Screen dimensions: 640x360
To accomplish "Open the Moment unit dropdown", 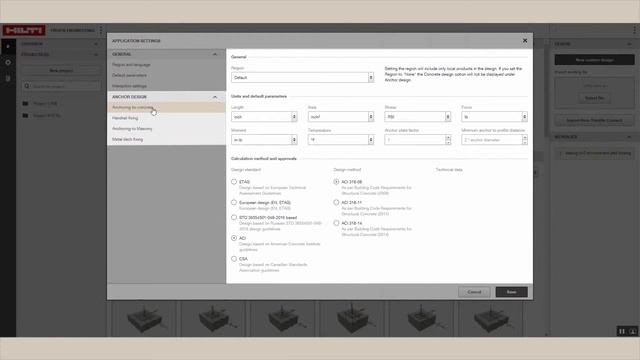I will click(264, 140).
